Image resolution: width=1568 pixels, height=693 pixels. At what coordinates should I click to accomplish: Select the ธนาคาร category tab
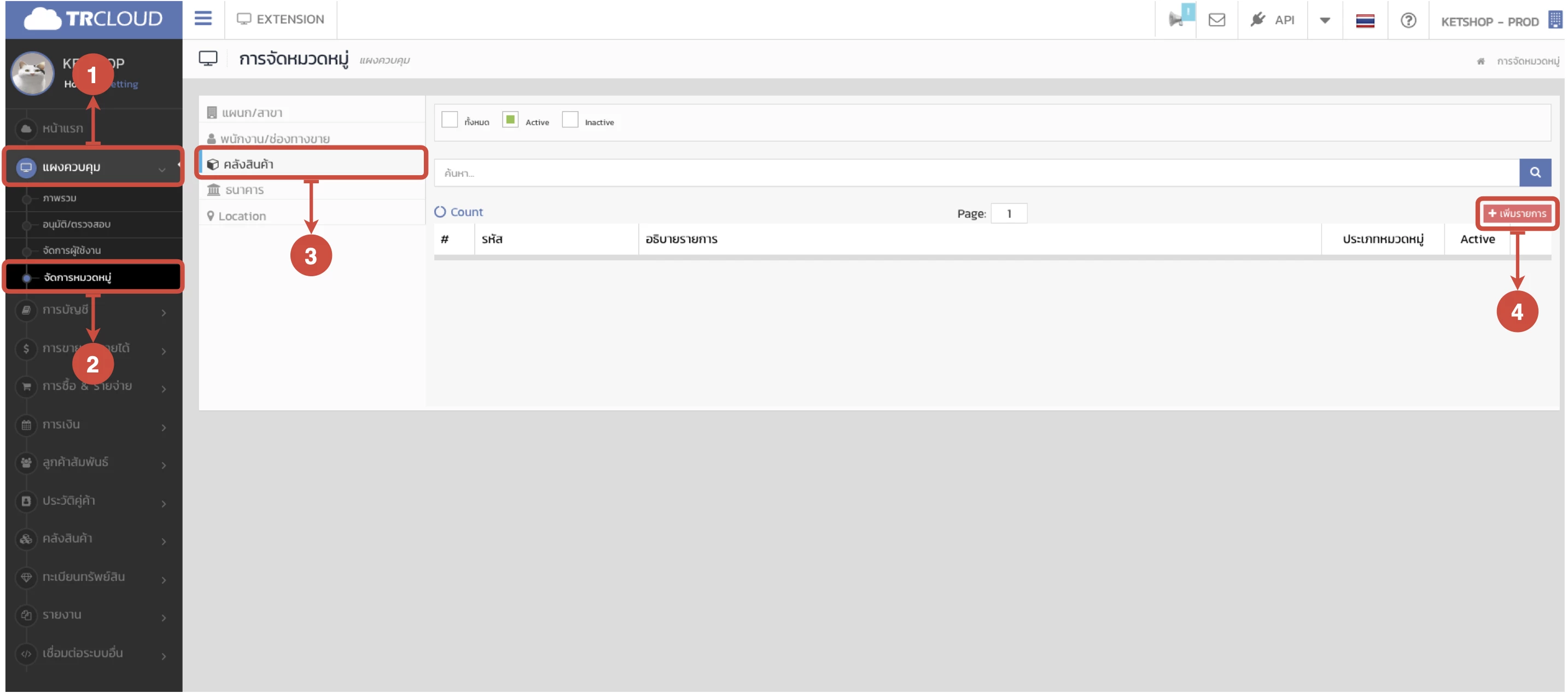point(243,190)
